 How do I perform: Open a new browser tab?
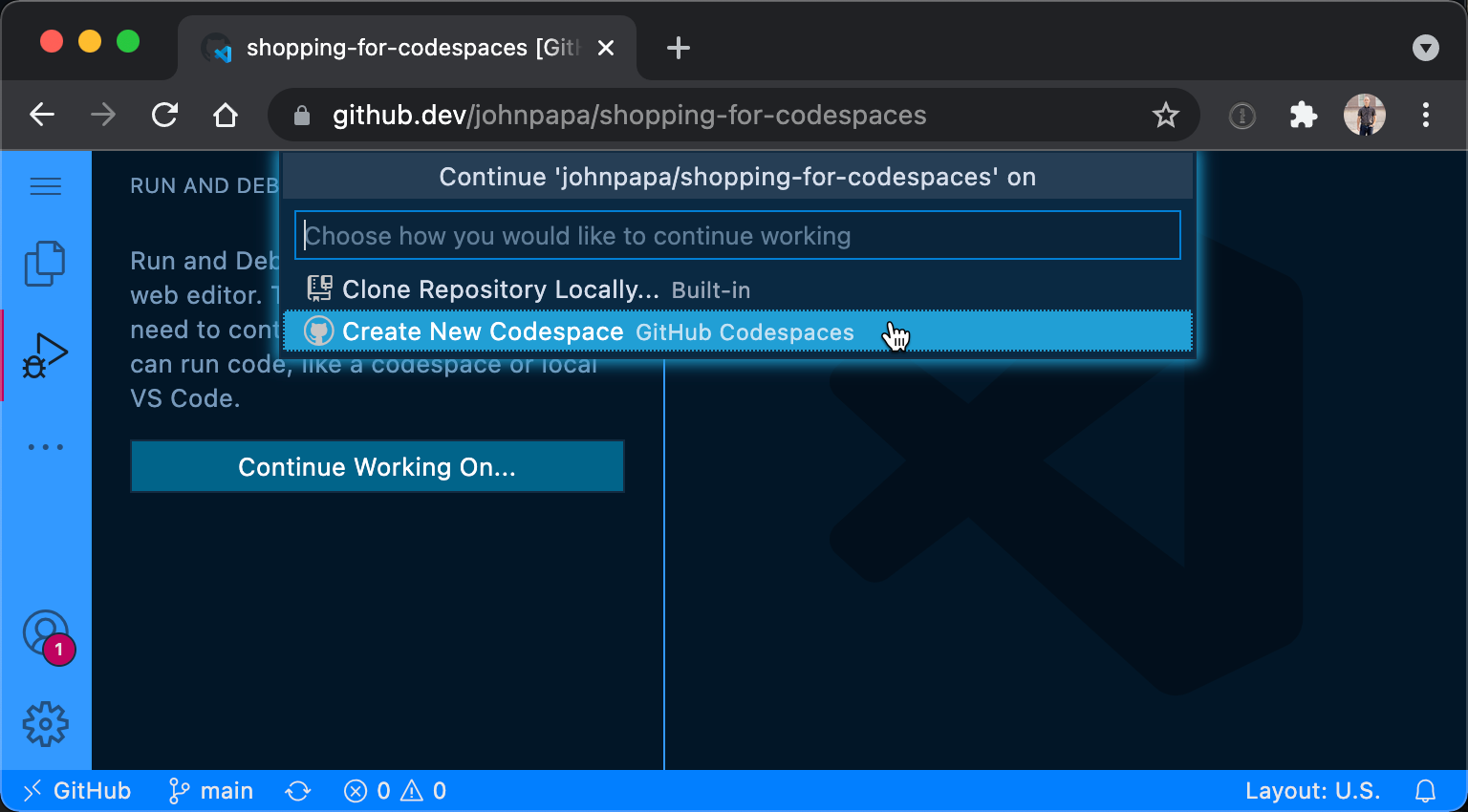click(x=679, y=48)
